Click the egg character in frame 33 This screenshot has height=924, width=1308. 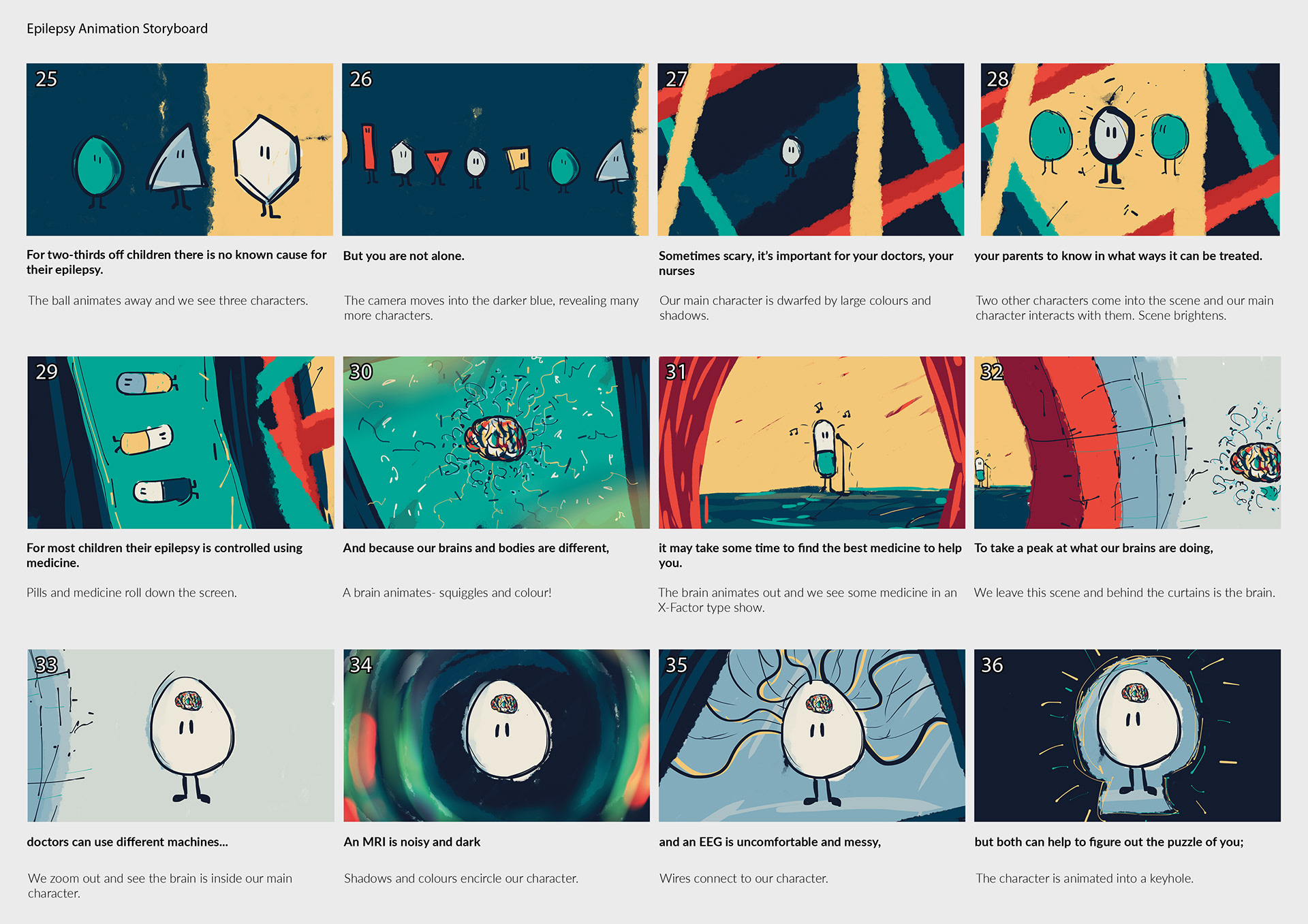[x=191, y=735]
